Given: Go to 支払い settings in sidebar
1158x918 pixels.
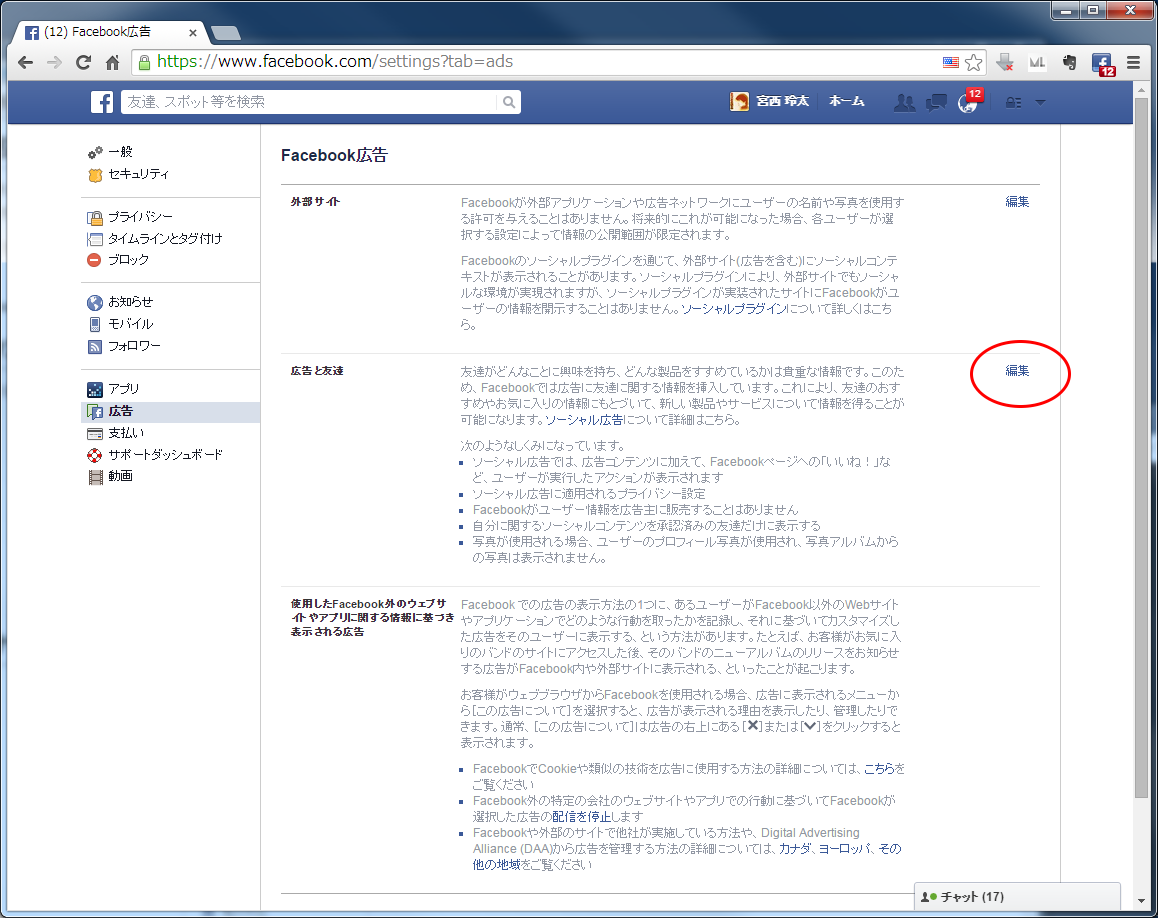Looking at the screenshot, I should 126,433.
